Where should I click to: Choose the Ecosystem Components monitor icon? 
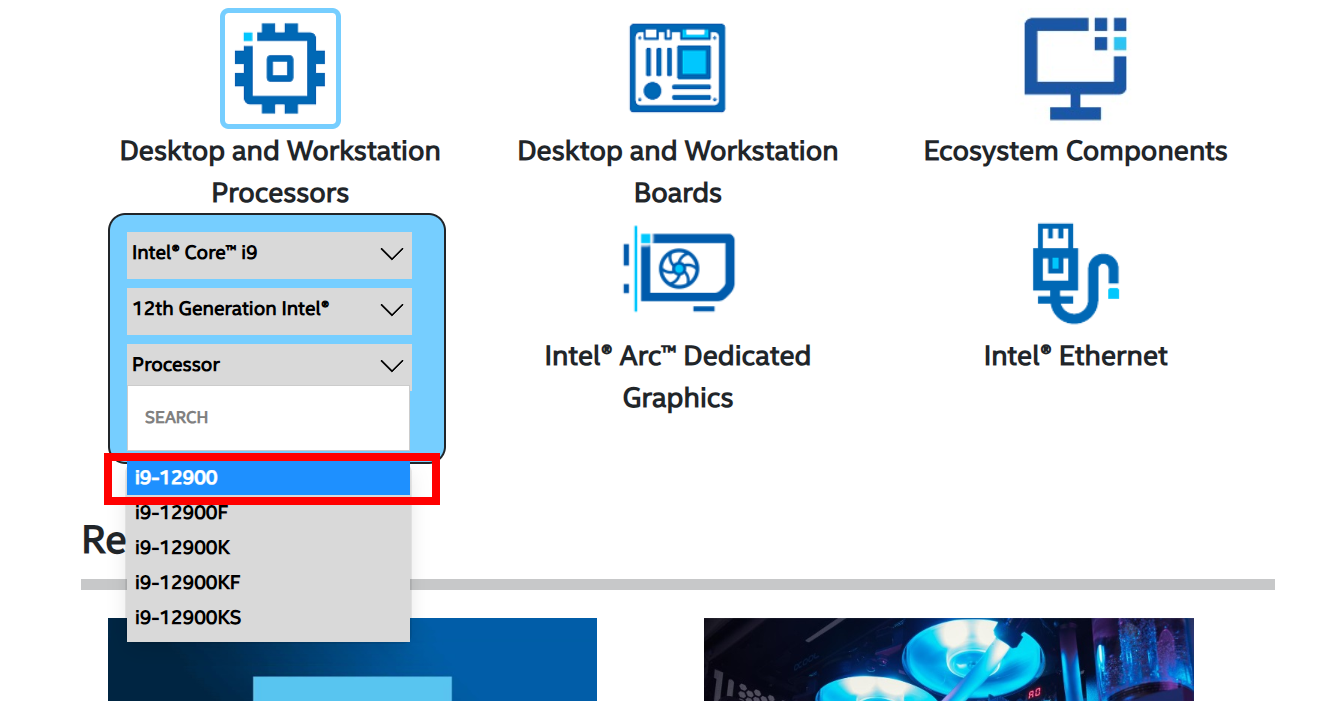pos(1075,69)
